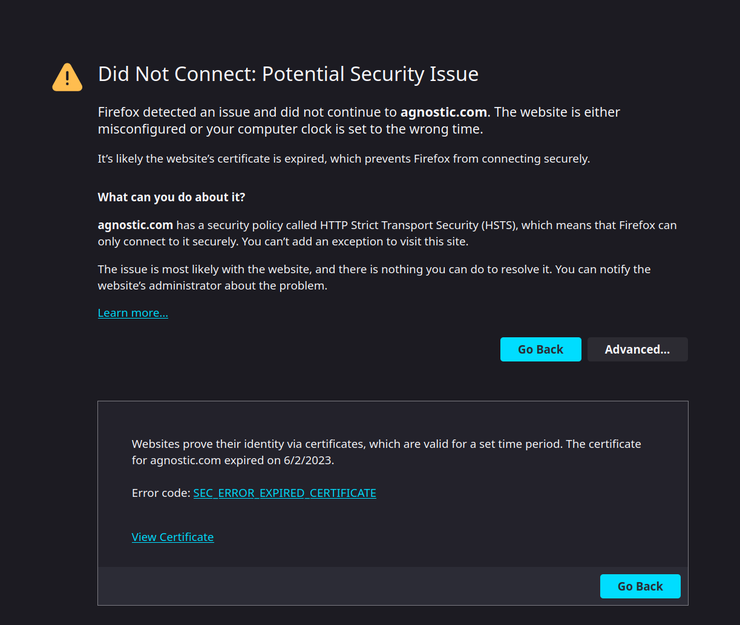Open the View Certificate link

point(173,537)
